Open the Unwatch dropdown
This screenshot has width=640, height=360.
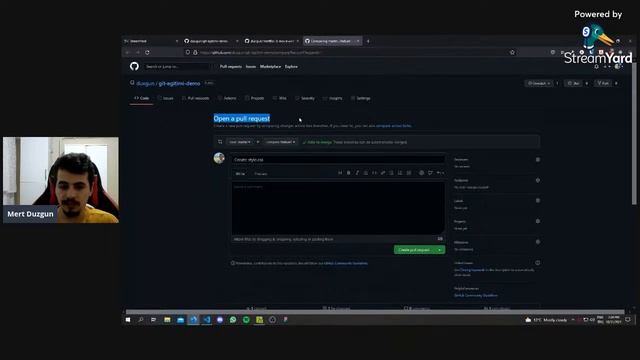539,83
